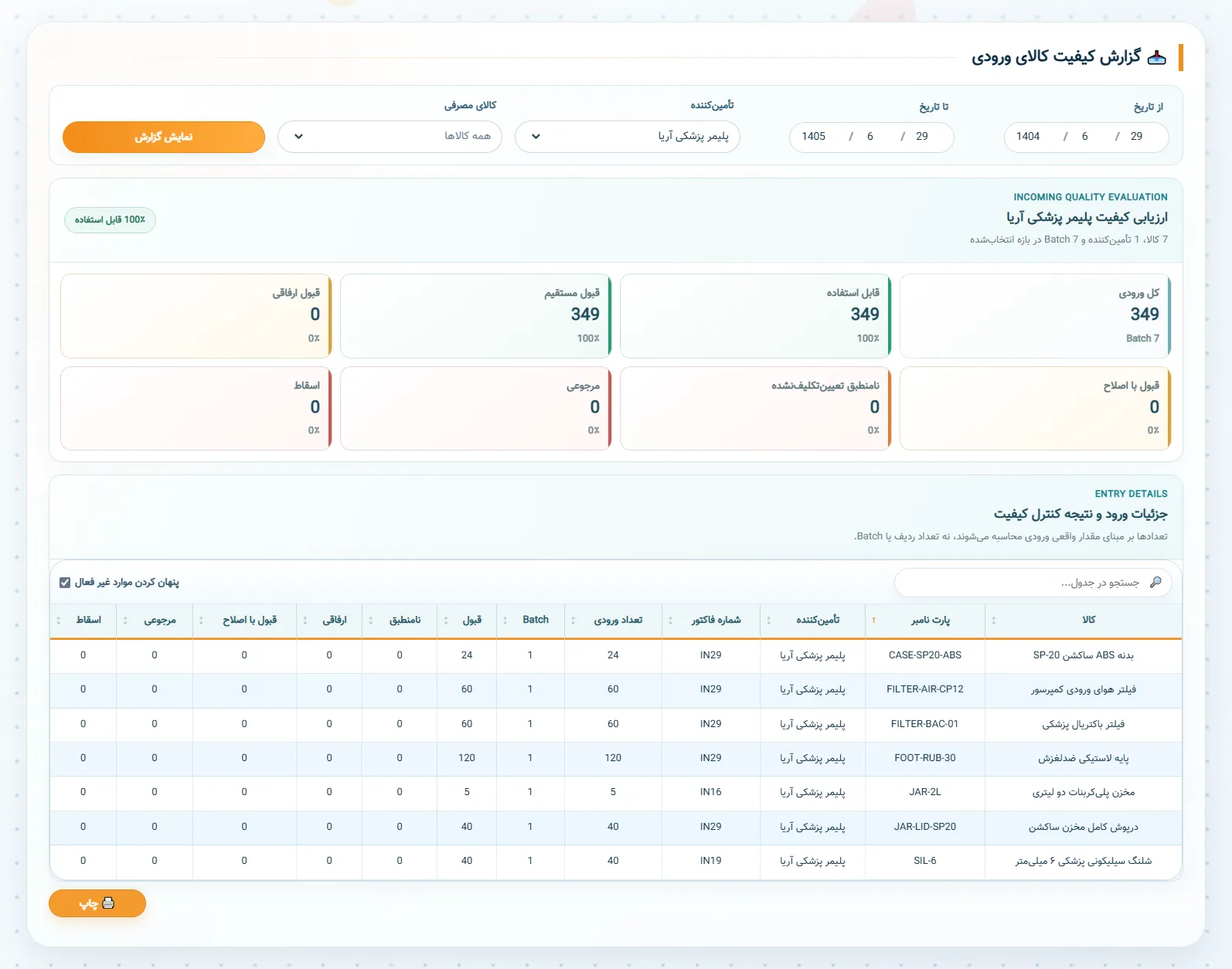Click invoice number IN19
Viewport: 1232px width, 969px height.
[x=711, y=861]
